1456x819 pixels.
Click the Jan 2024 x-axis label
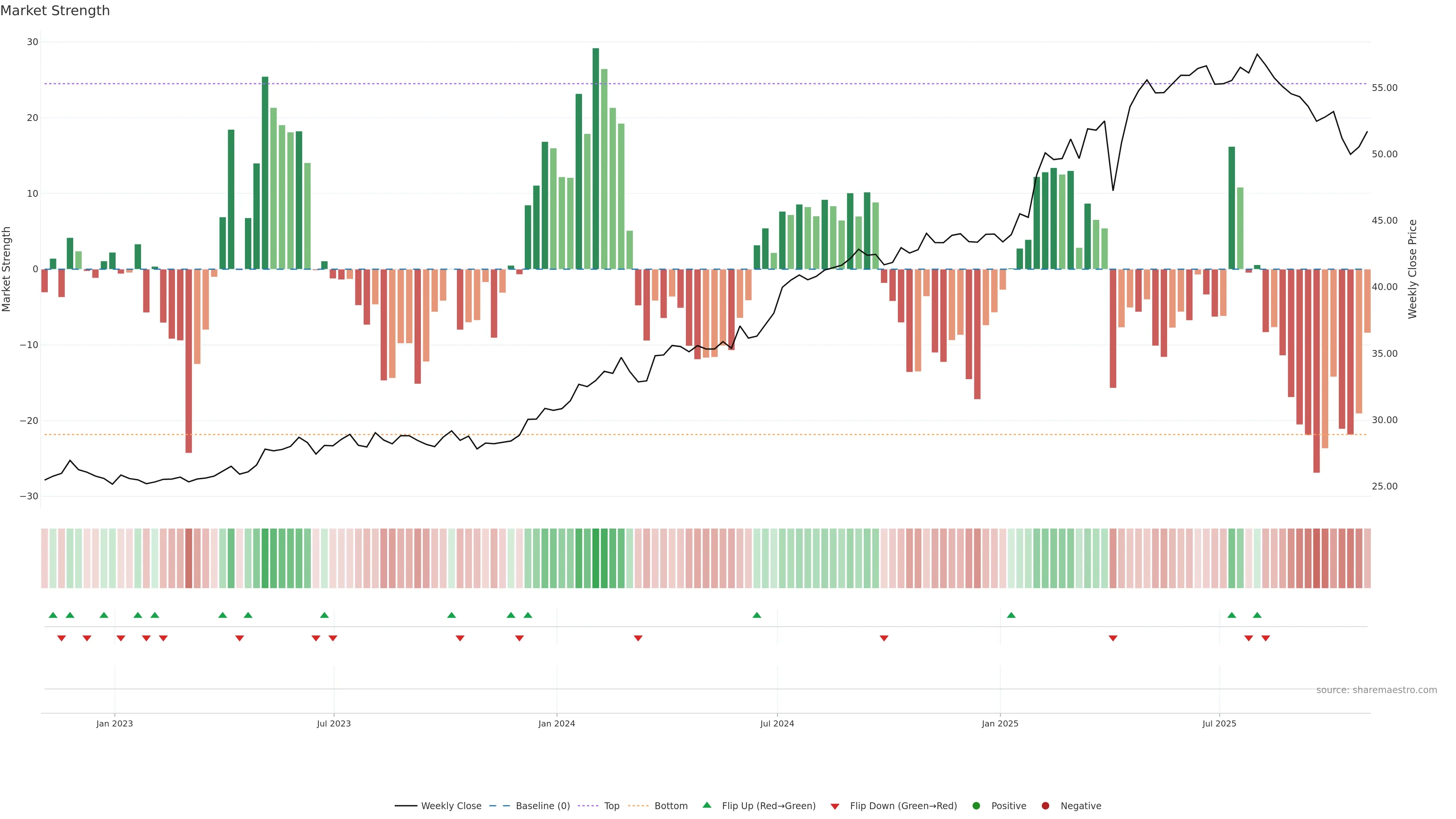(x=556, y=723)
